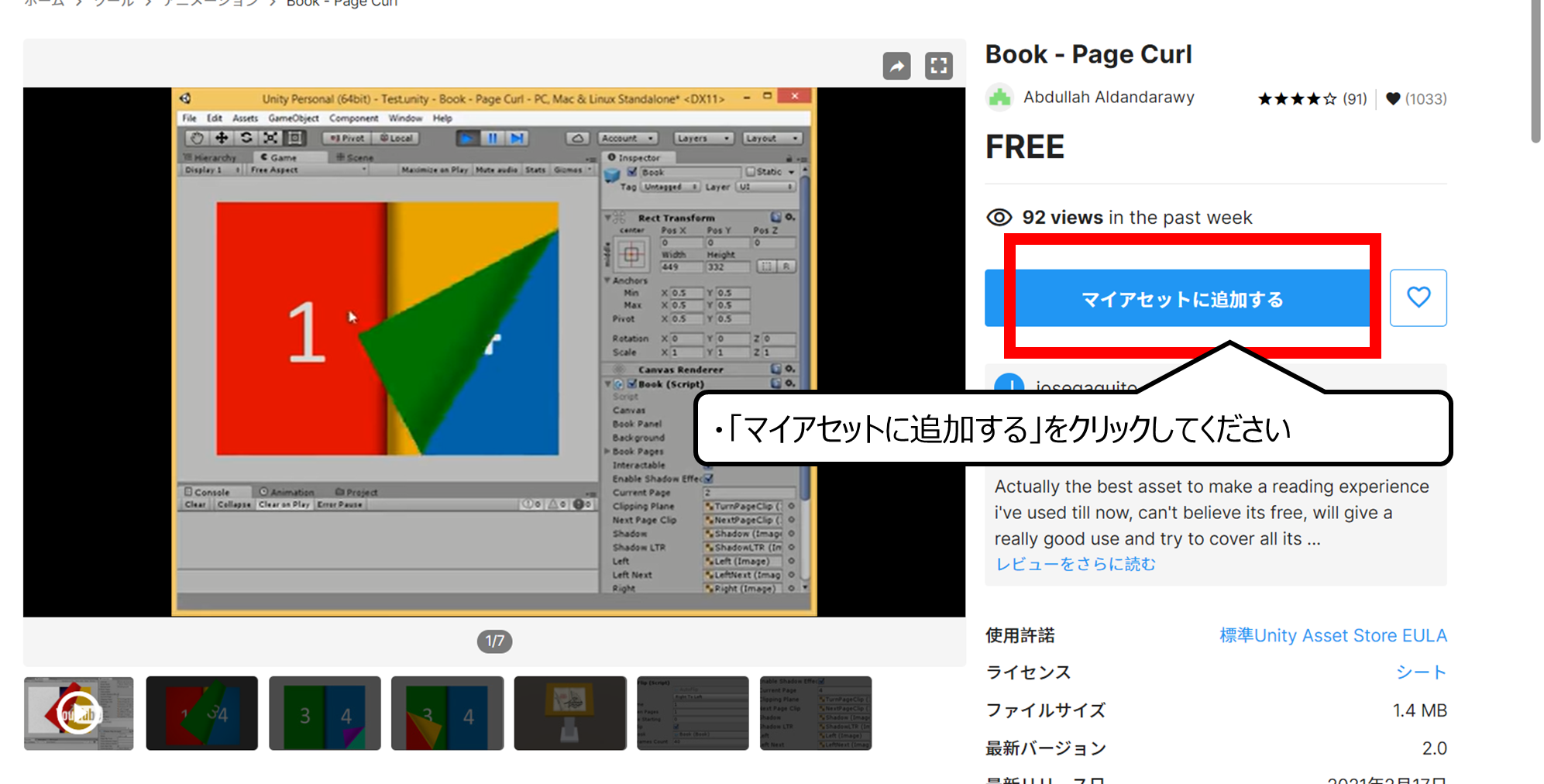Toggle the Static checkbox in the Inspector
The height and width of the screenshot is (784, 1544).
coord(750,172)
